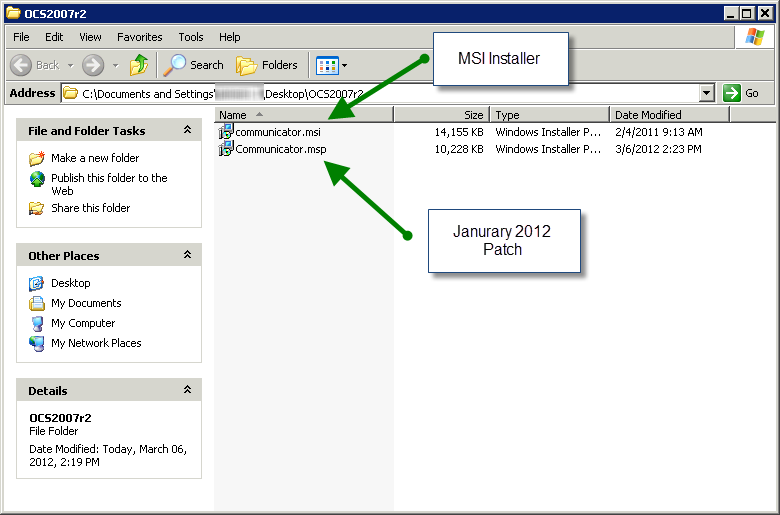Open the My Computer link
The width and height of the screenshot is (780, 515).
coord(83,323)
